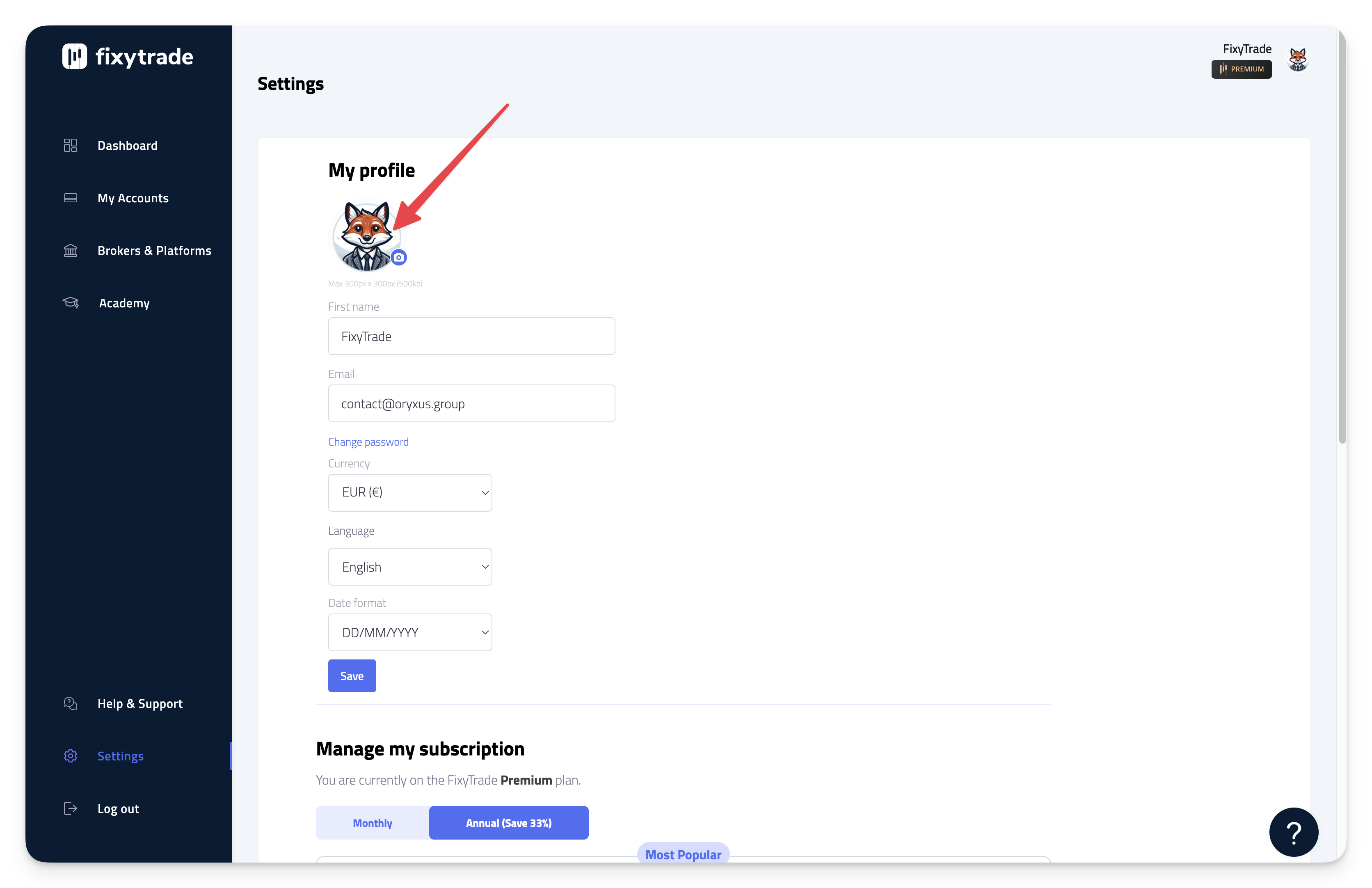
Task: Select Annual (Save 33%) billing option
Action: tap(508, 823)
